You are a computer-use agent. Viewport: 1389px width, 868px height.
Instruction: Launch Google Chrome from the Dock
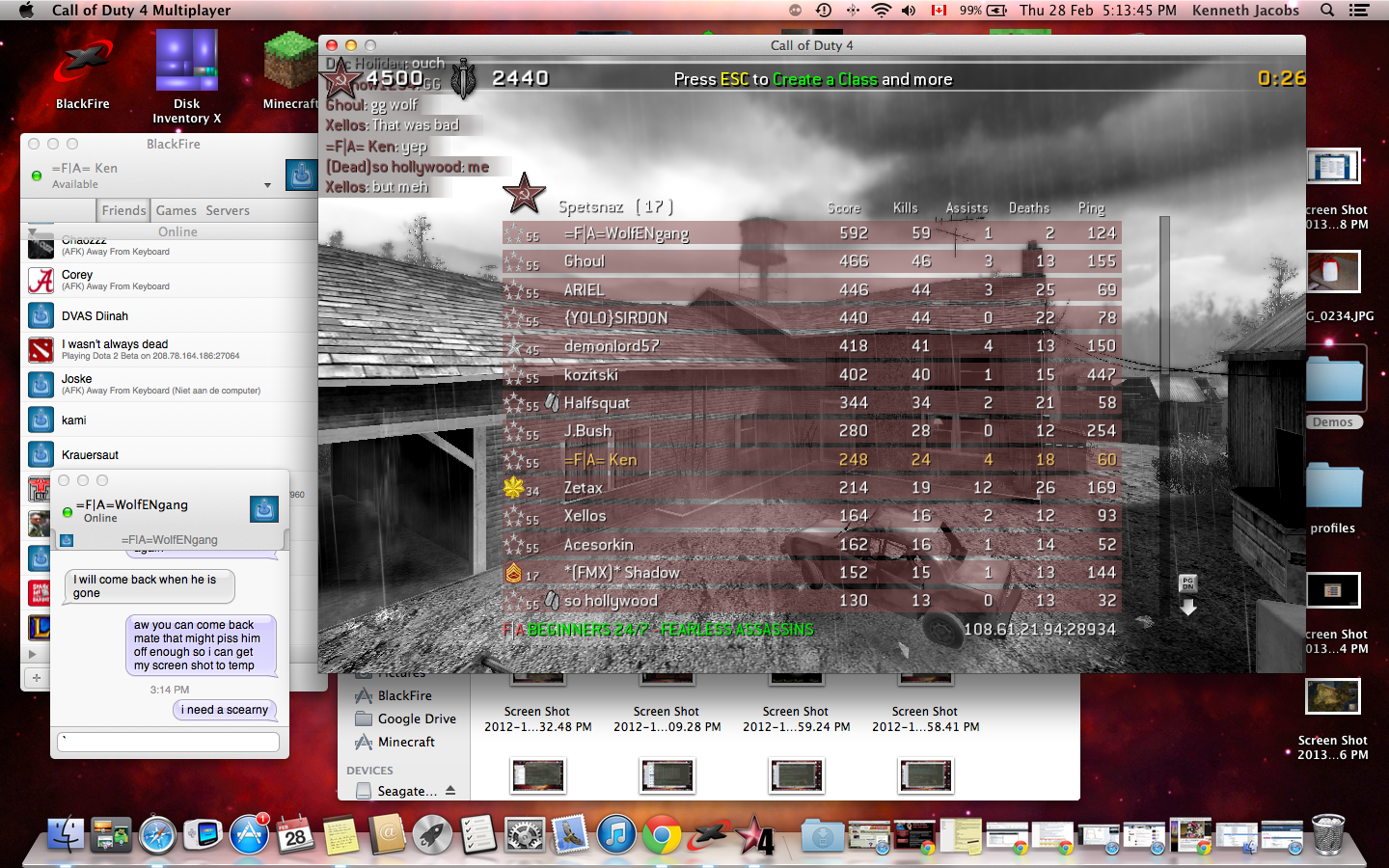pos(662,835)
